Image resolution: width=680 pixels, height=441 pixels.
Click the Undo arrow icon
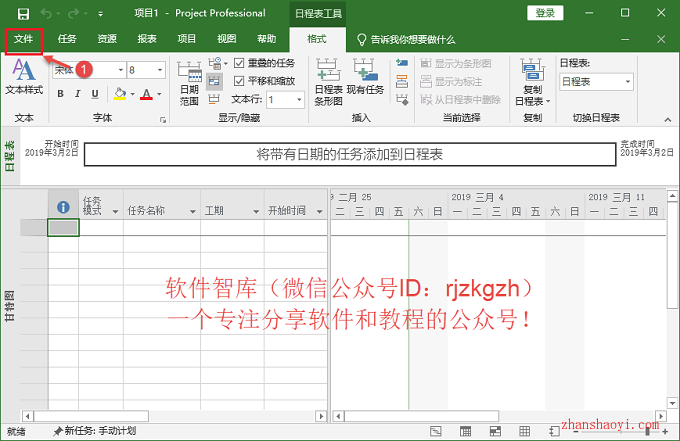46,13
